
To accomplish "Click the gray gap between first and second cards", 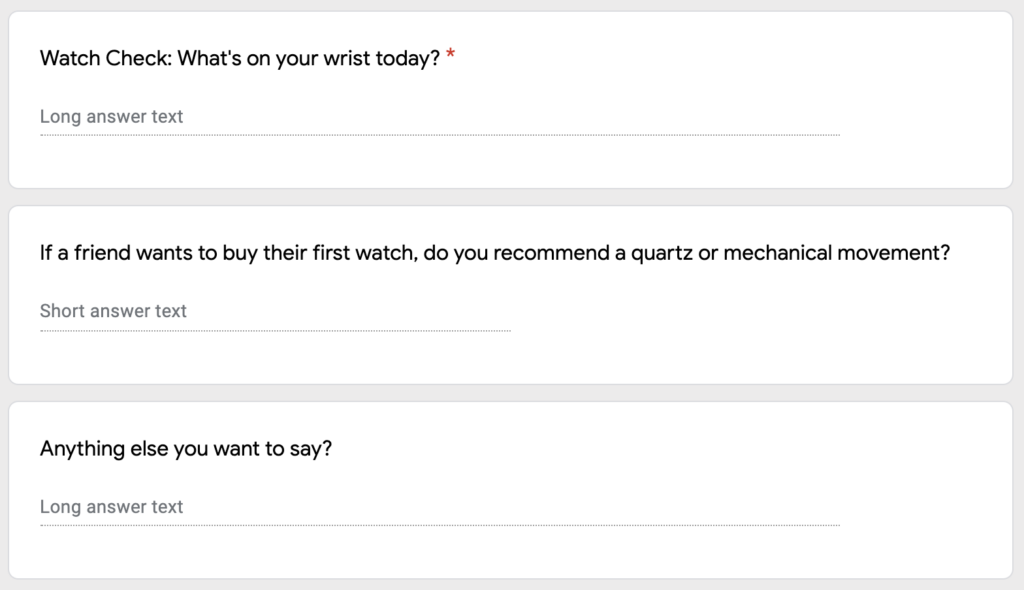I will (511, 197).
